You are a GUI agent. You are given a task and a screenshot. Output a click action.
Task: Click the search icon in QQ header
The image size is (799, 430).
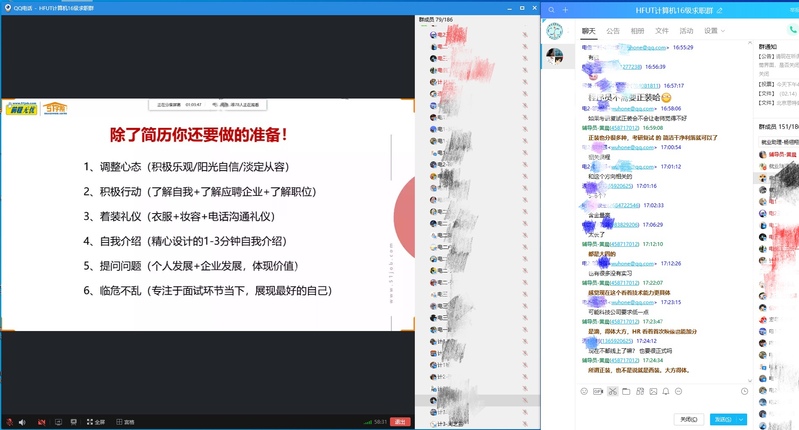click(552, 9)
